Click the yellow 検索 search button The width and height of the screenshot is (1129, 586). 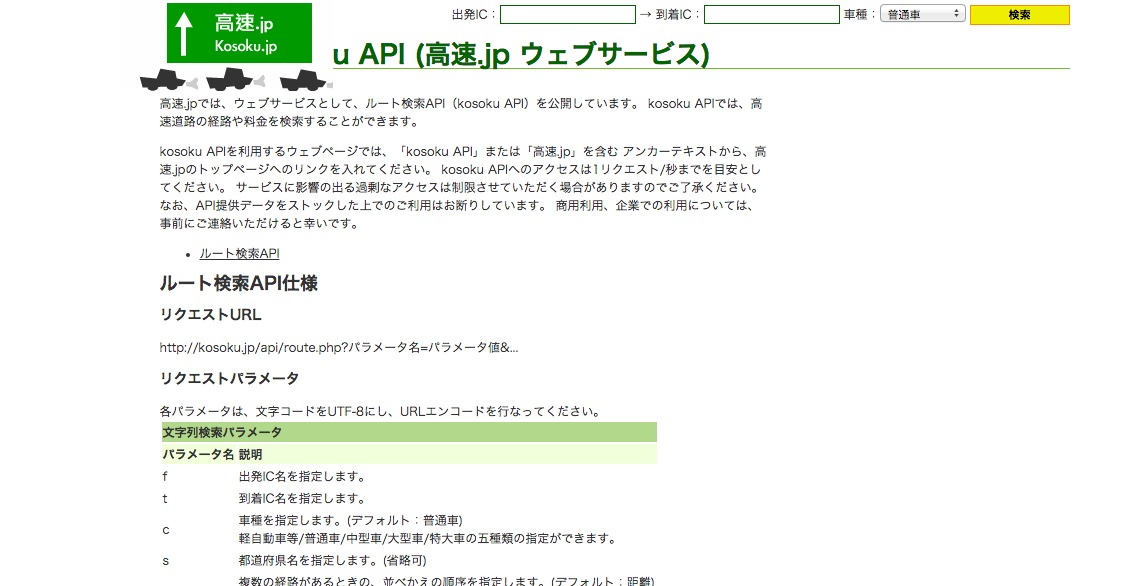1020,14
